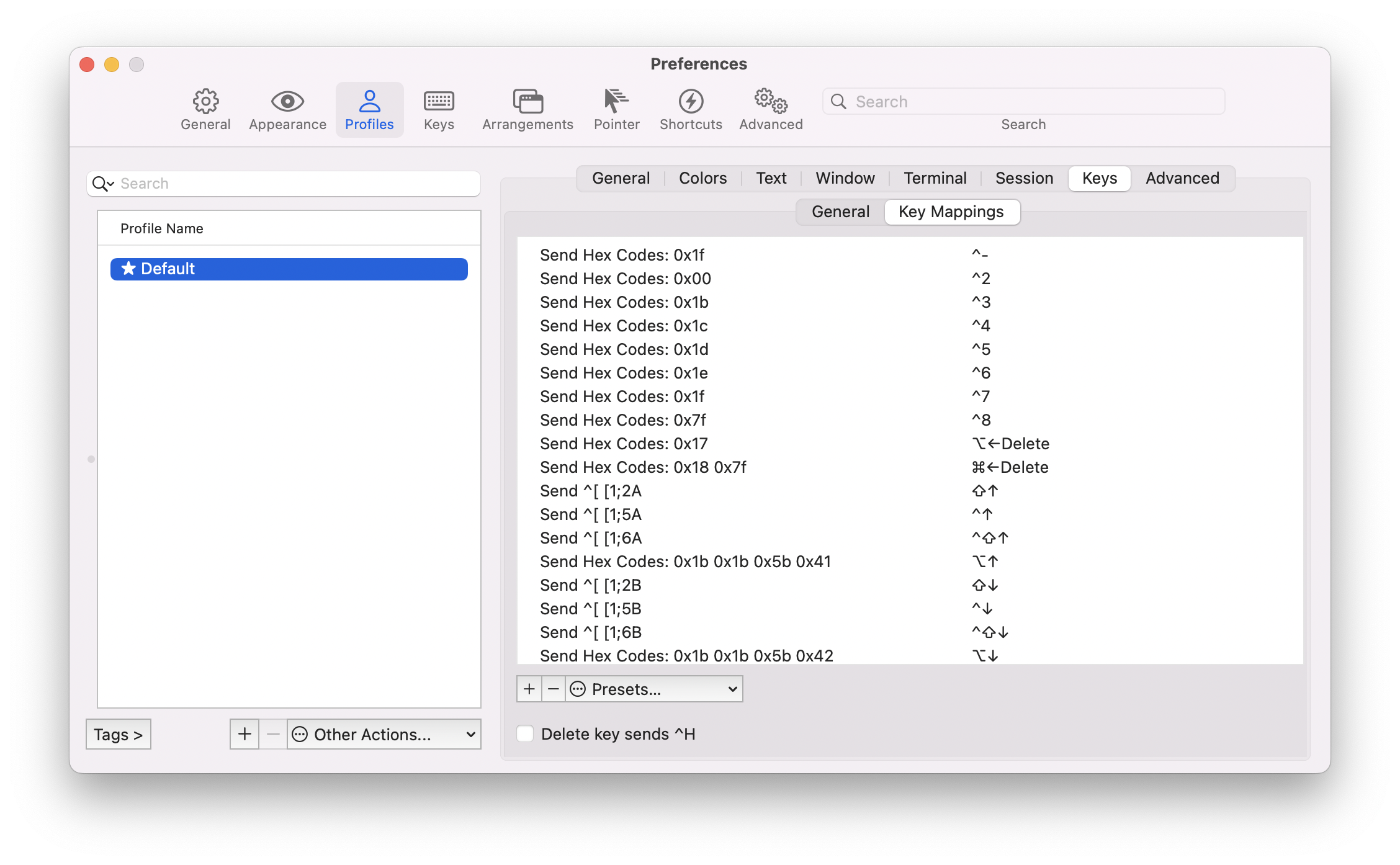Click the magnifying glass in top search bar
The width and height of the screenshot is (1400, 865).
pyautogui.click(x=839, y=101)
